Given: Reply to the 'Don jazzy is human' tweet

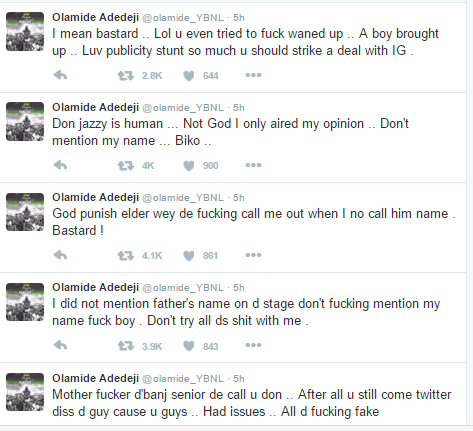Looking at the screenshot, I should coord(60,165).
